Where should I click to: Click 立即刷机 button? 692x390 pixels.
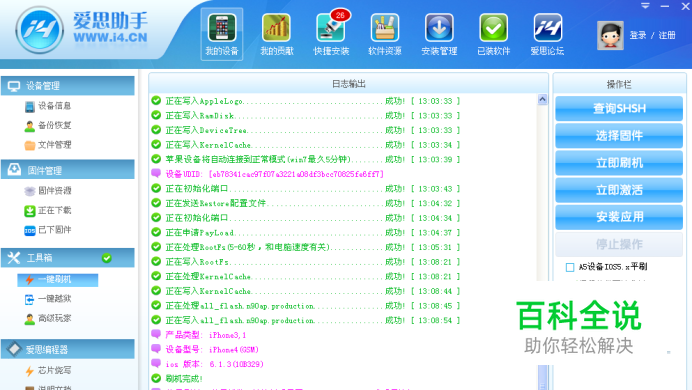click(619, 163)
